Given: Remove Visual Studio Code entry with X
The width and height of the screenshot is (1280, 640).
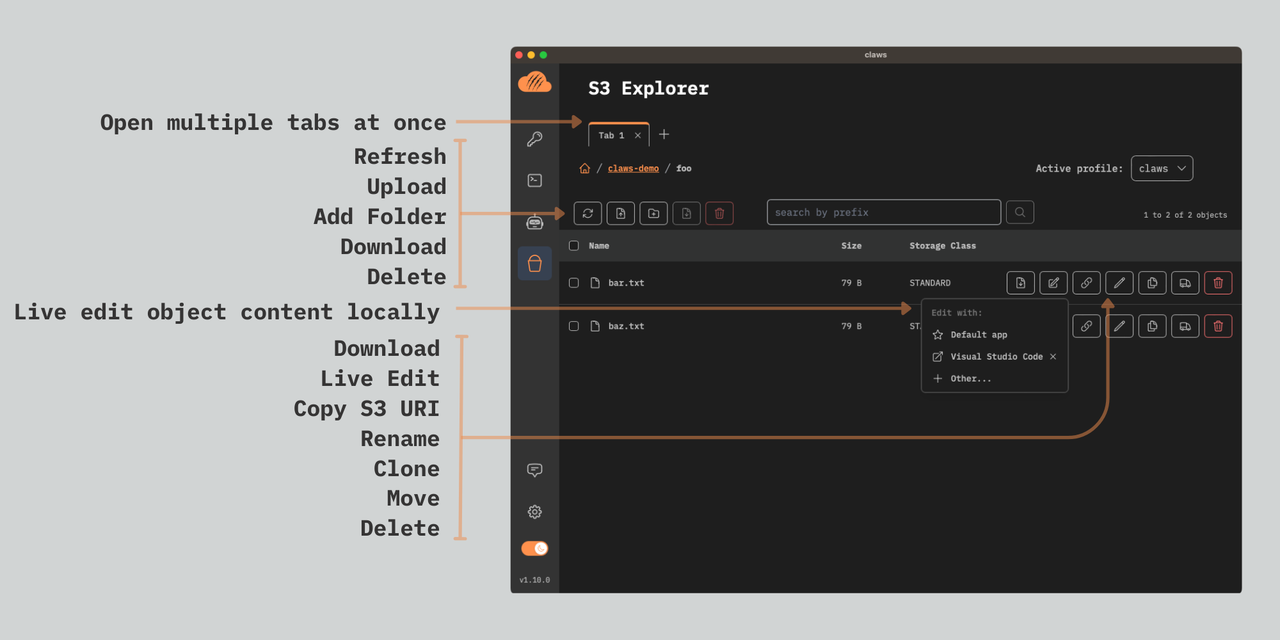Looking at the screenshot, I should click(x=1053, y=357).
